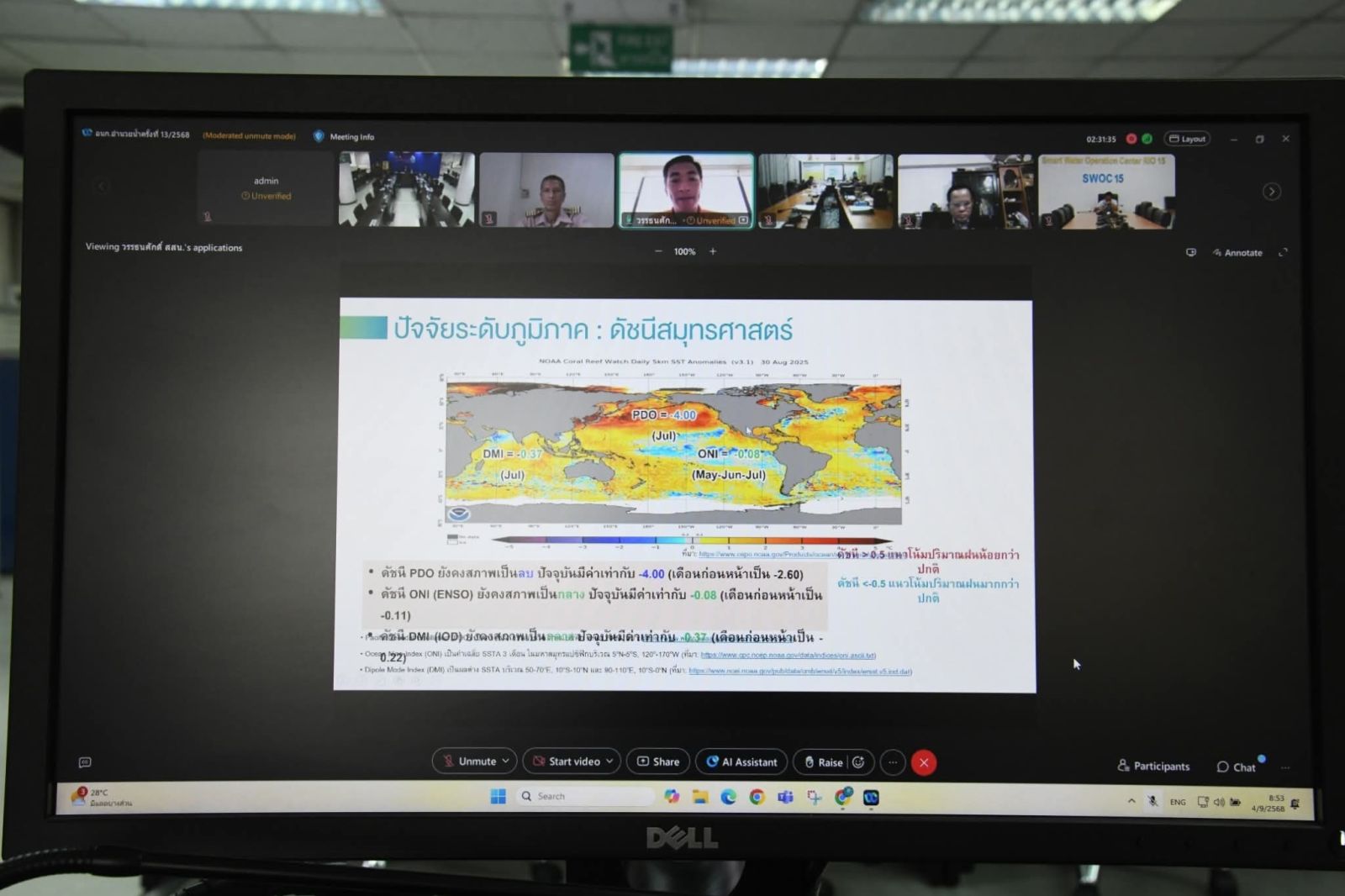
Task: Open Google Chrome from the taskbar
Action: click(x=757, y=797)
